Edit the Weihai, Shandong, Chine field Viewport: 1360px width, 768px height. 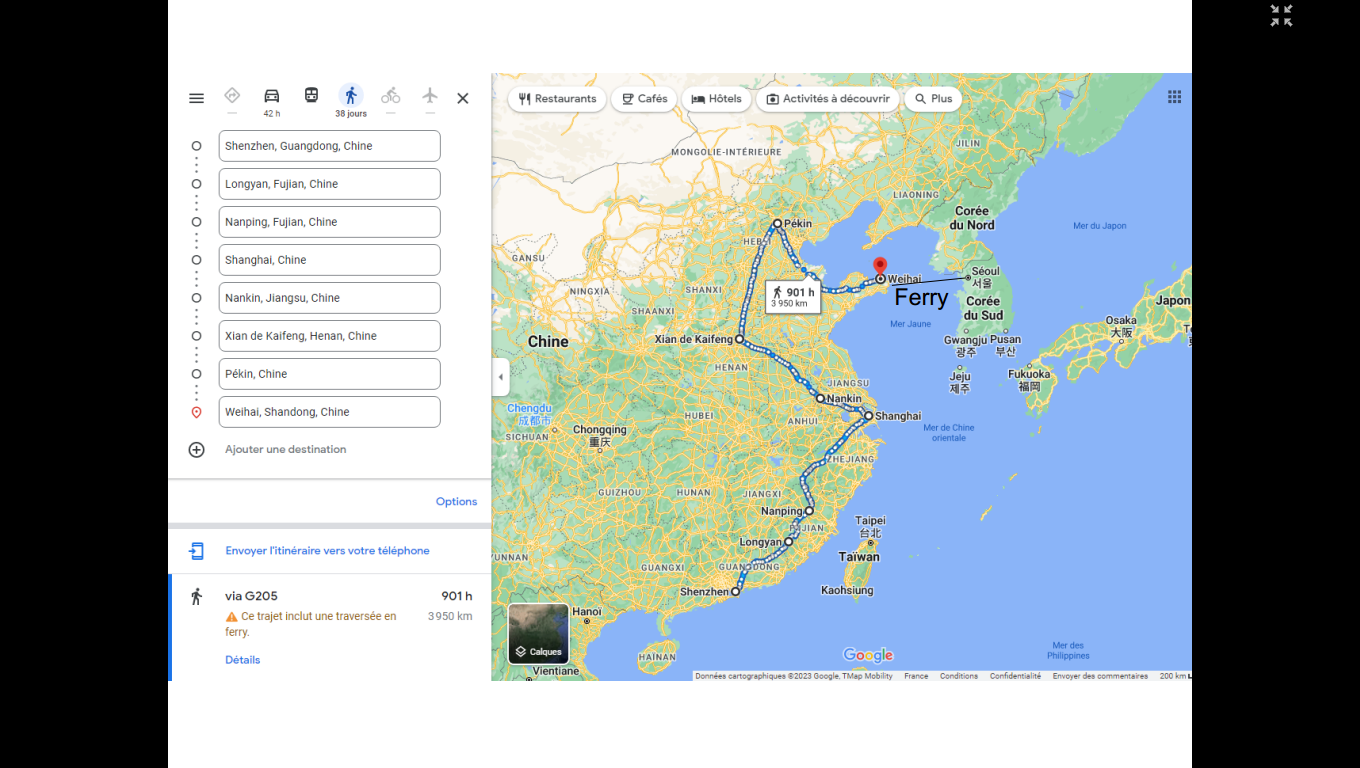pos(329,412)
